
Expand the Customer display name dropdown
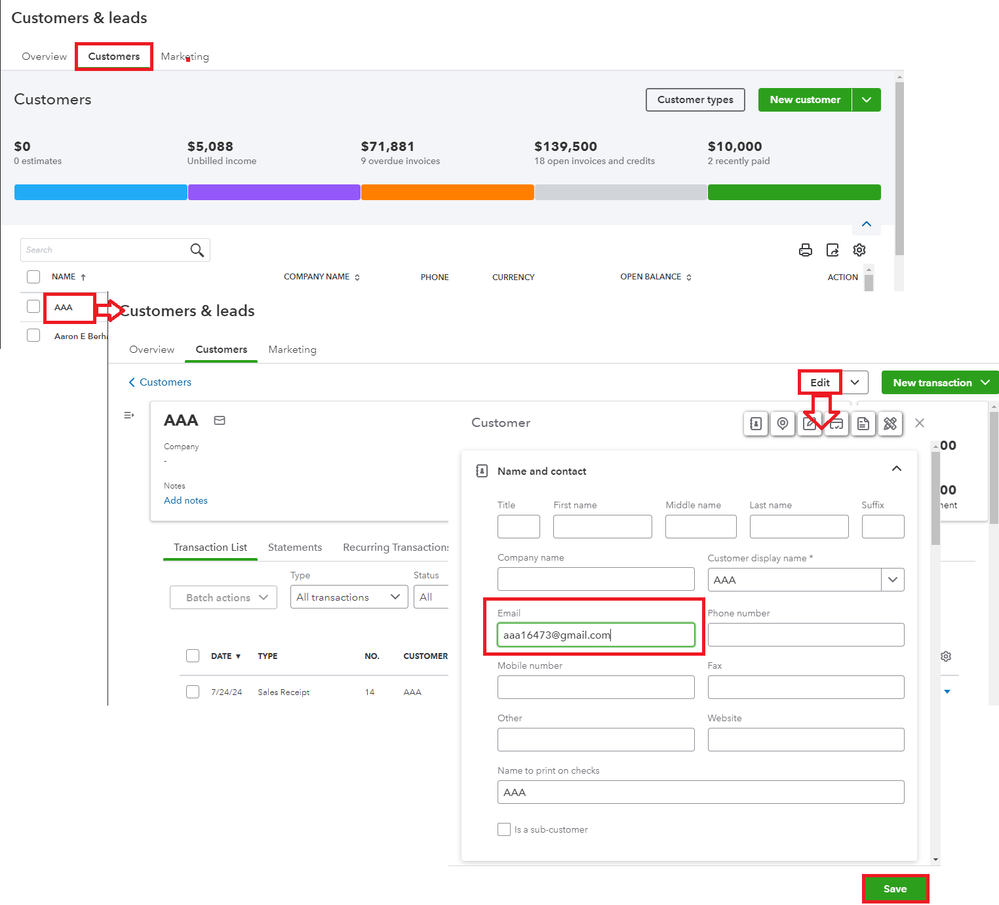[x=893, y=580]
